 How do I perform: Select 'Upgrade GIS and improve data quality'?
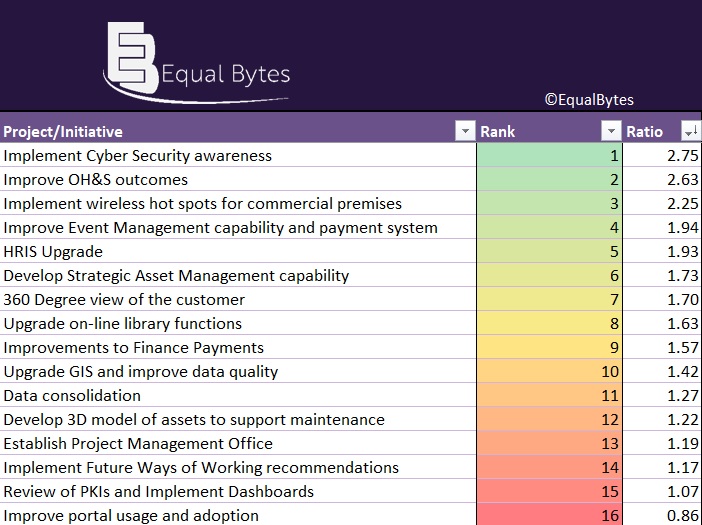[238, 371]
